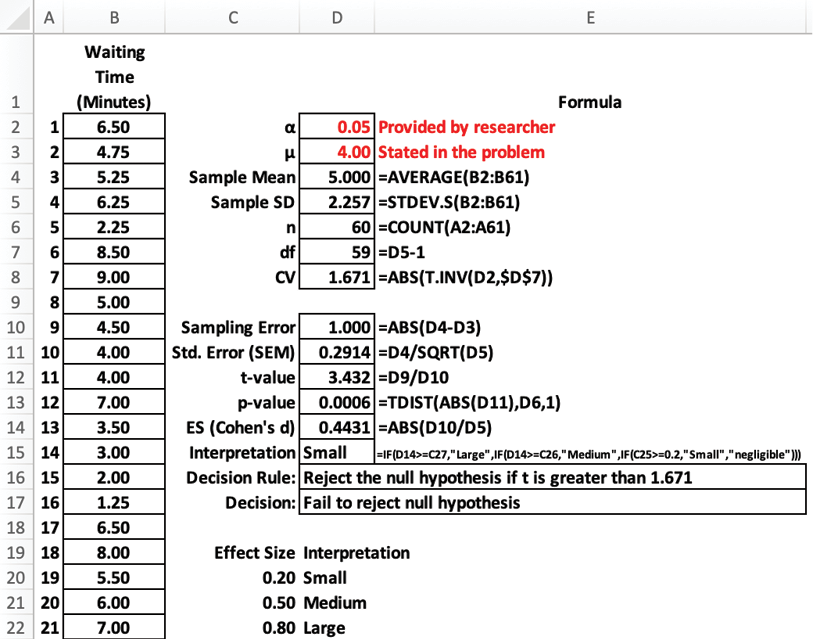Click the red 'Provided by researcher' note
This screenshot has height=639, width=813.
466,127
